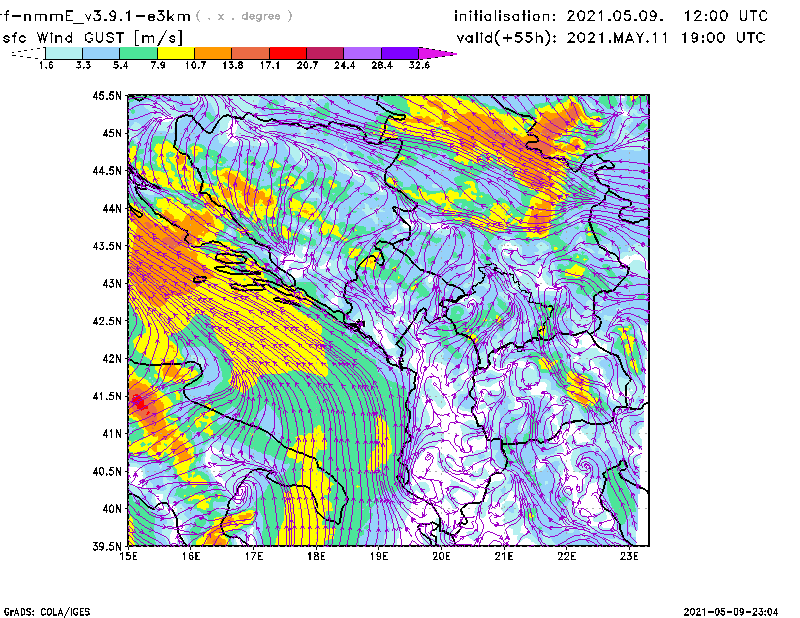
Task: Click legend value 28.4
Action: click(382, 65)
